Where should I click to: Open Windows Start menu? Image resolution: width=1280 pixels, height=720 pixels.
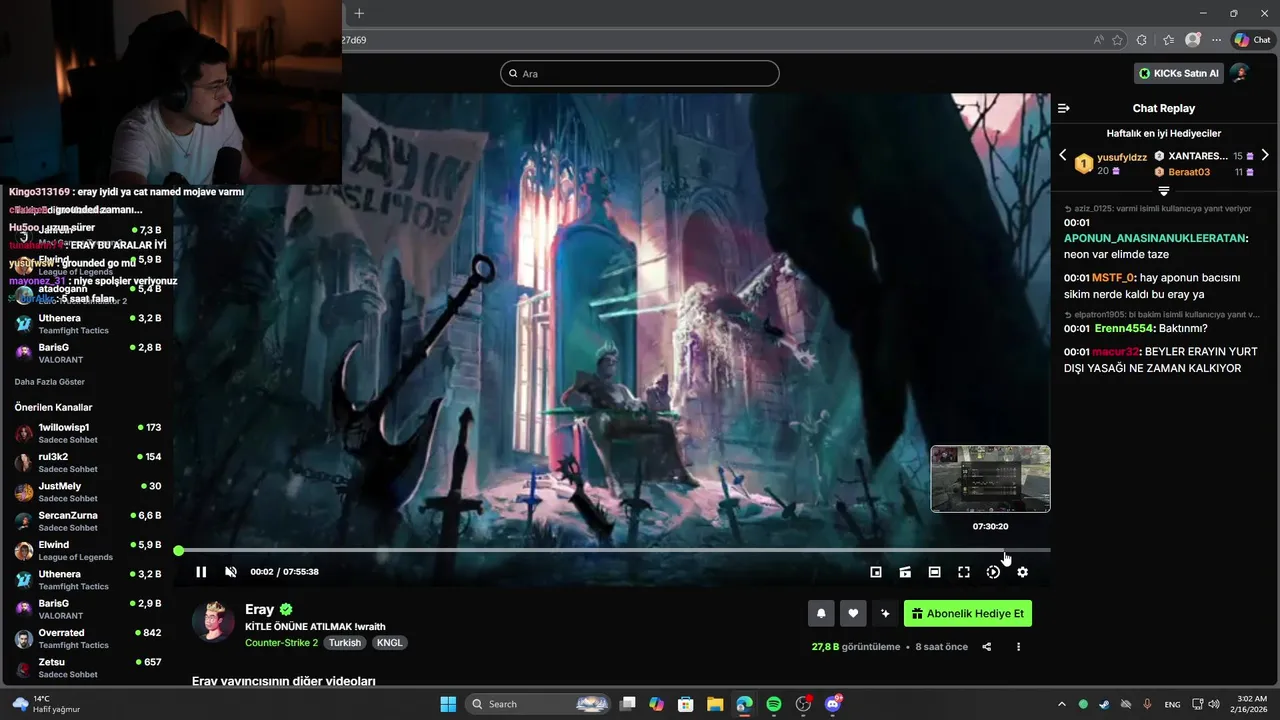[x=447, y=704]
